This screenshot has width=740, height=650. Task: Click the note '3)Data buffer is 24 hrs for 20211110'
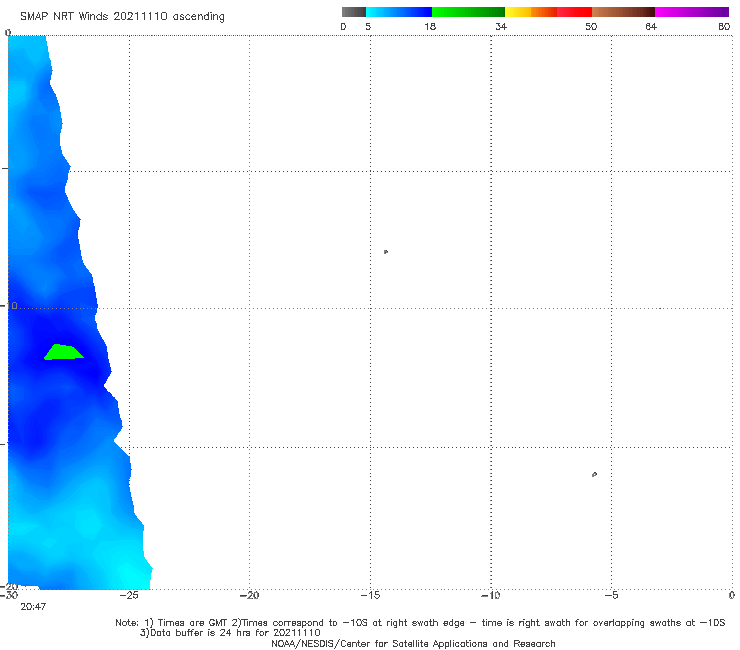tap(230, 633)
